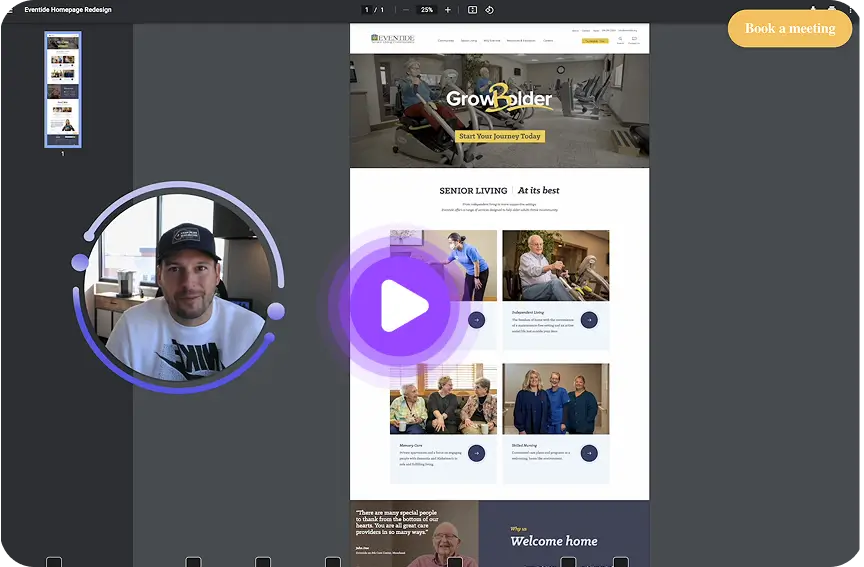Rotate the document using the rotate icon
This screenshot has height=567, width=864.
tap(489, 10)
